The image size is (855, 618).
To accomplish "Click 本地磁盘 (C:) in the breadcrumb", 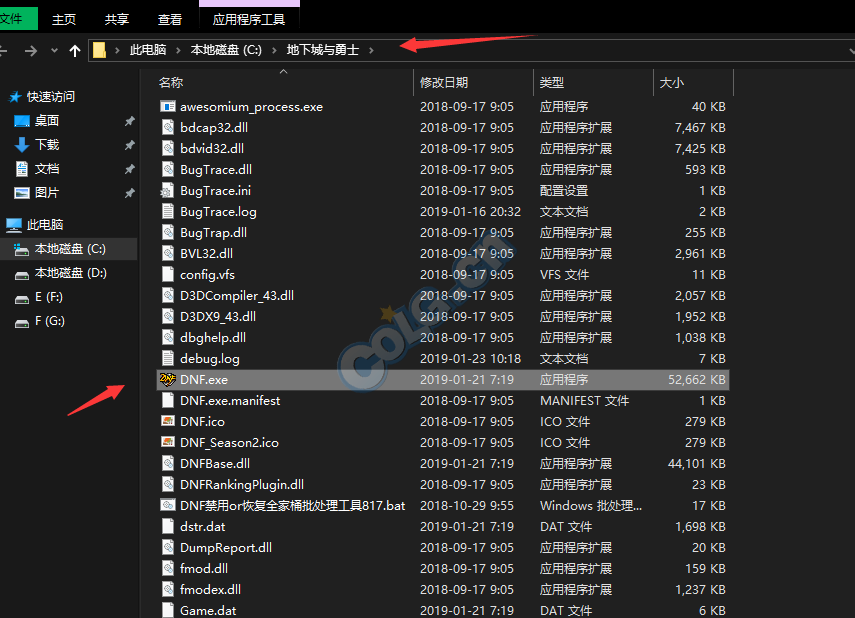I will click(x=226, y=50).
